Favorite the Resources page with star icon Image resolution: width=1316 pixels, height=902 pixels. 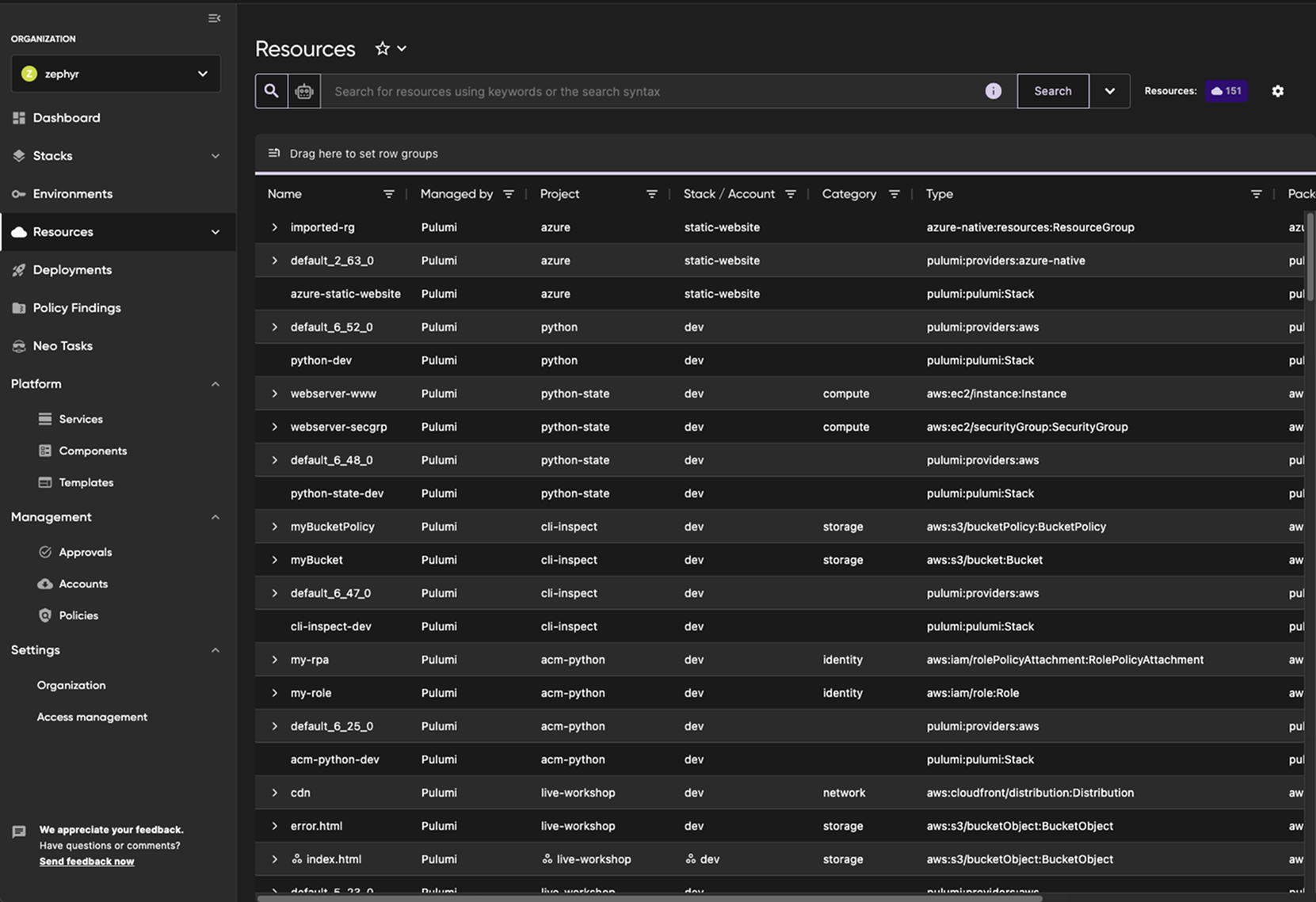click(382, 48)
